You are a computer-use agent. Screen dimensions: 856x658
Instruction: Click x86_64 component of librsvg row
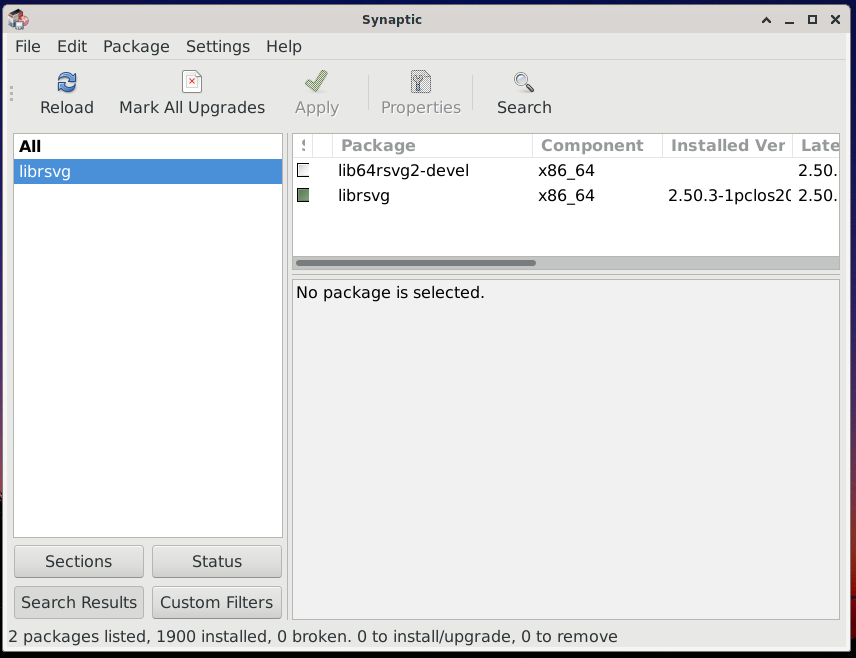[x=566, y=195]
